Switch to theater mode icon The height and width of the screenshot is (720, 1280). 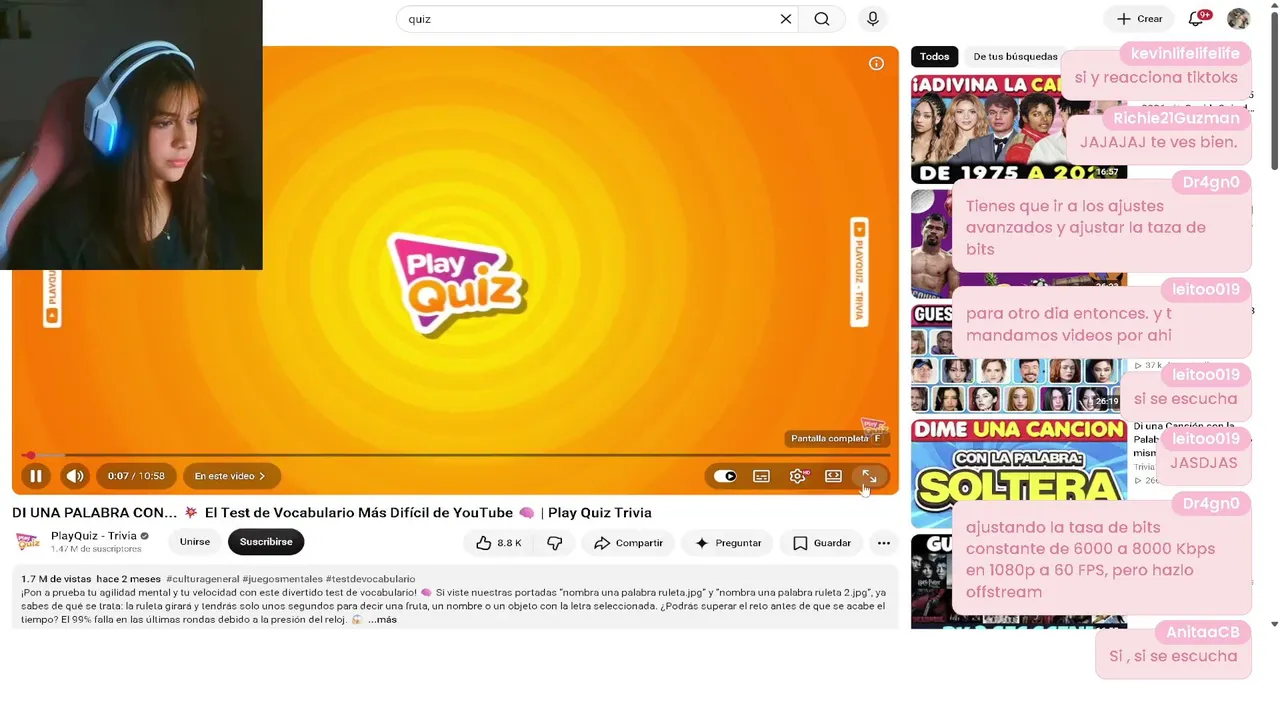[833, 476]
